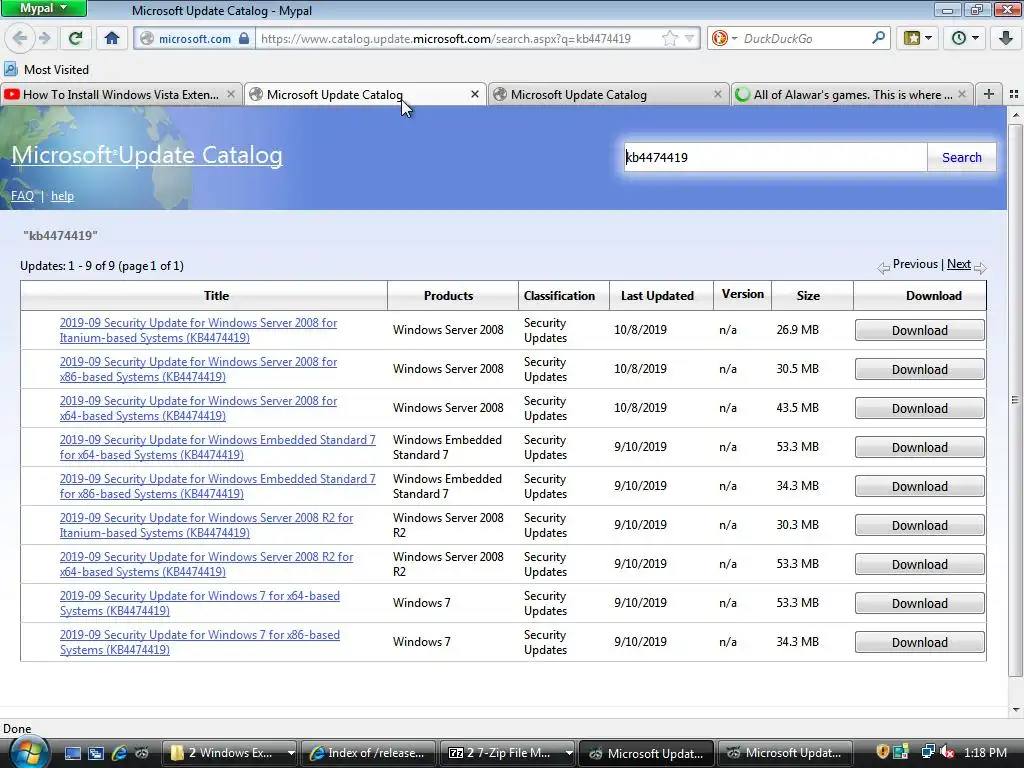Click the security shield tray icon
The width and height of the screenshot is (1024, 768).
882,752
